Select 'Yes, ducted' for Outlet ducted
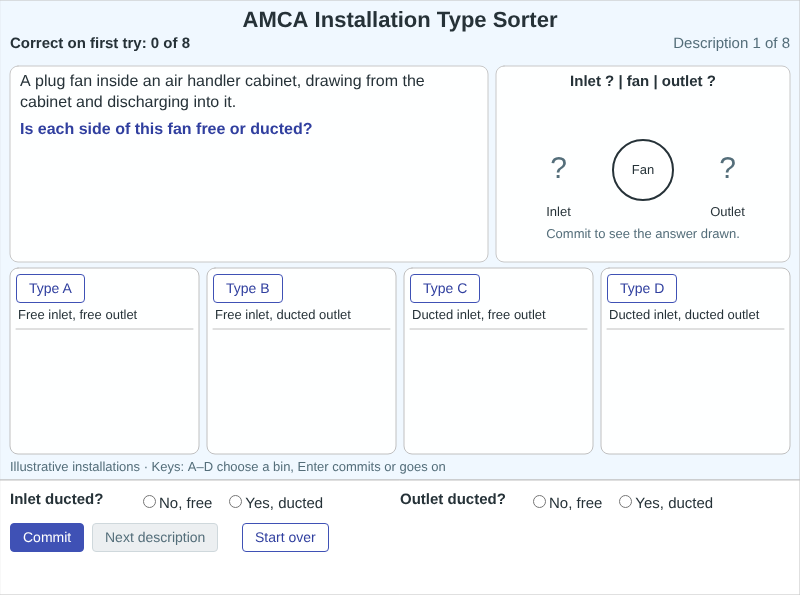 pos(626,502)
